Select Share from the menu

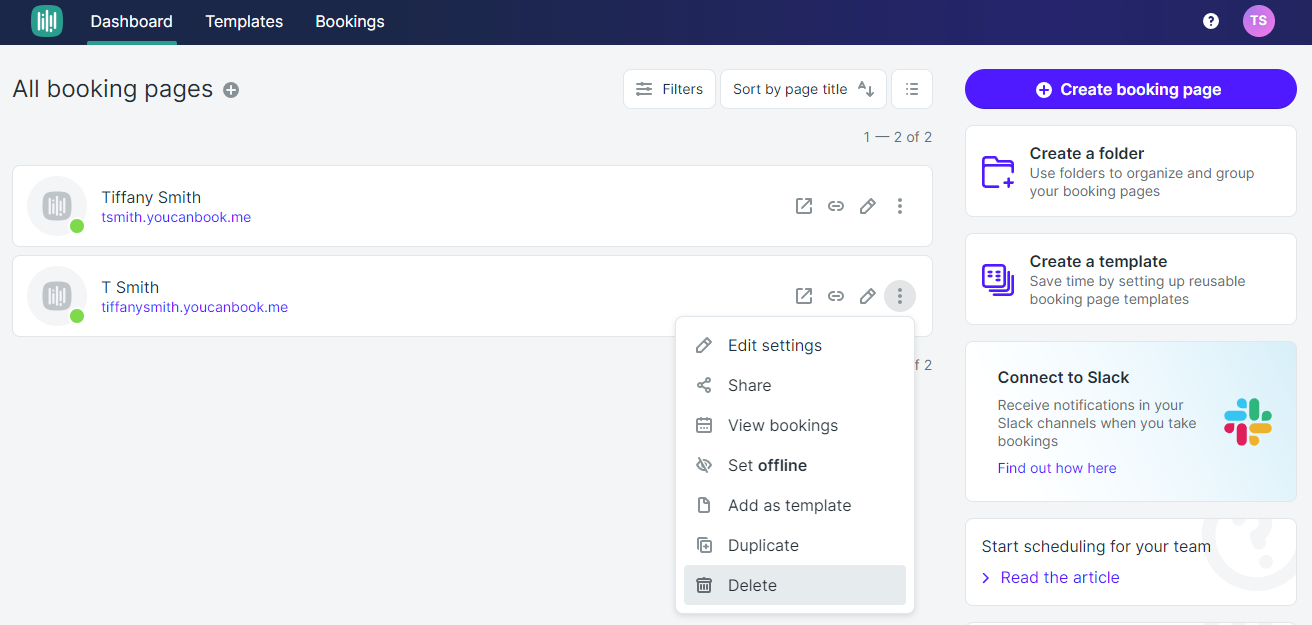[x=795, y=385]
